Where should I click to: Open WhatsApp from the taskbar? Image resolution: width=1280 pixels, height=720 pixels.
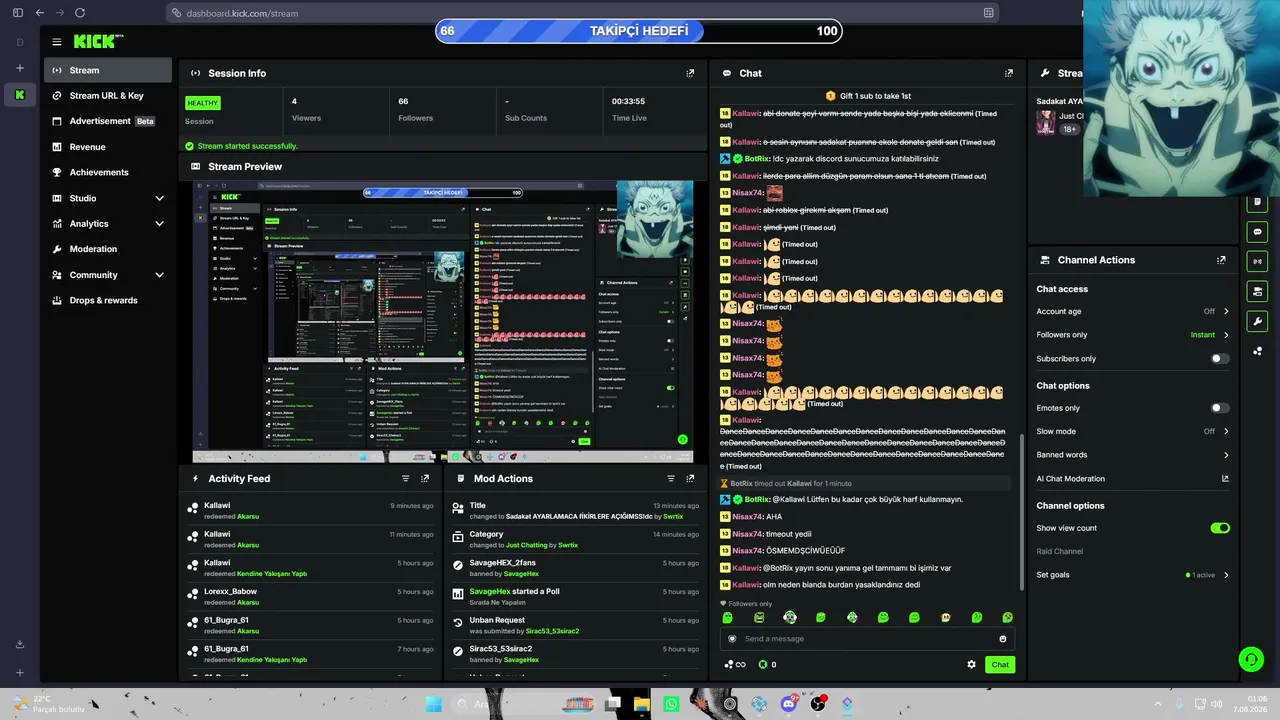[x=671, y=704]
